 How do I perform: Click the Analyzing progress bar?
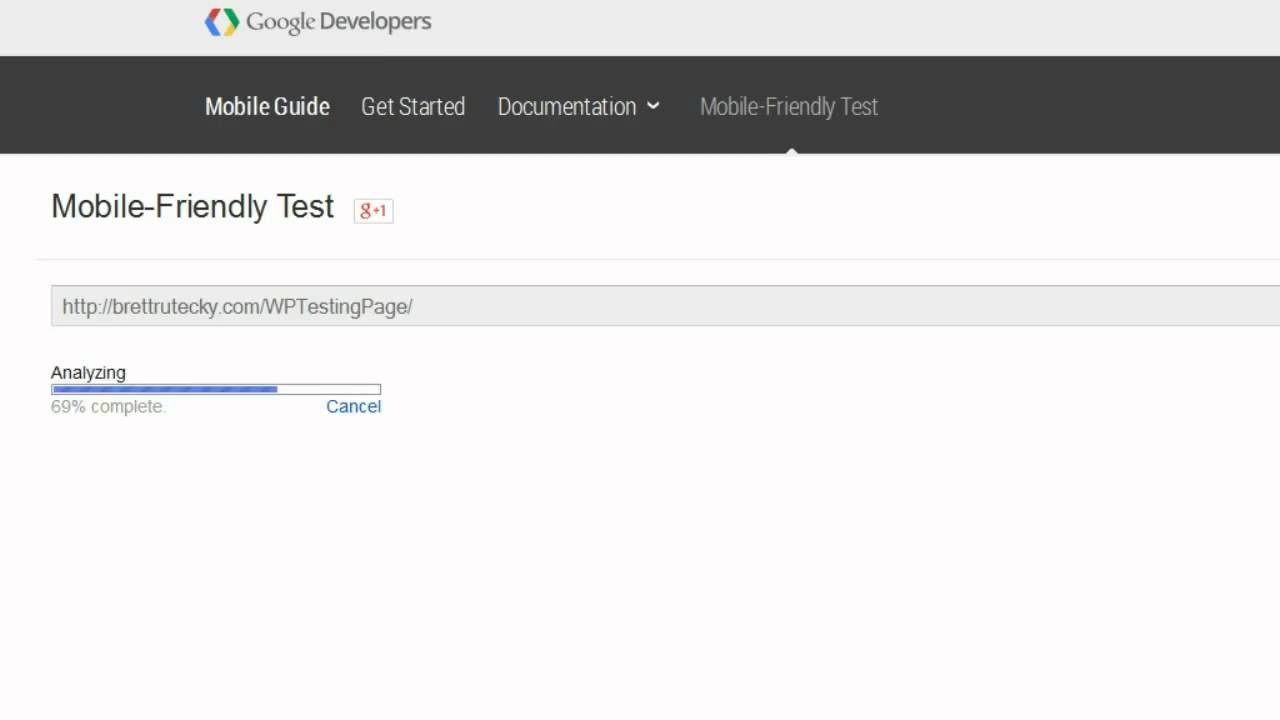point(216,389)
